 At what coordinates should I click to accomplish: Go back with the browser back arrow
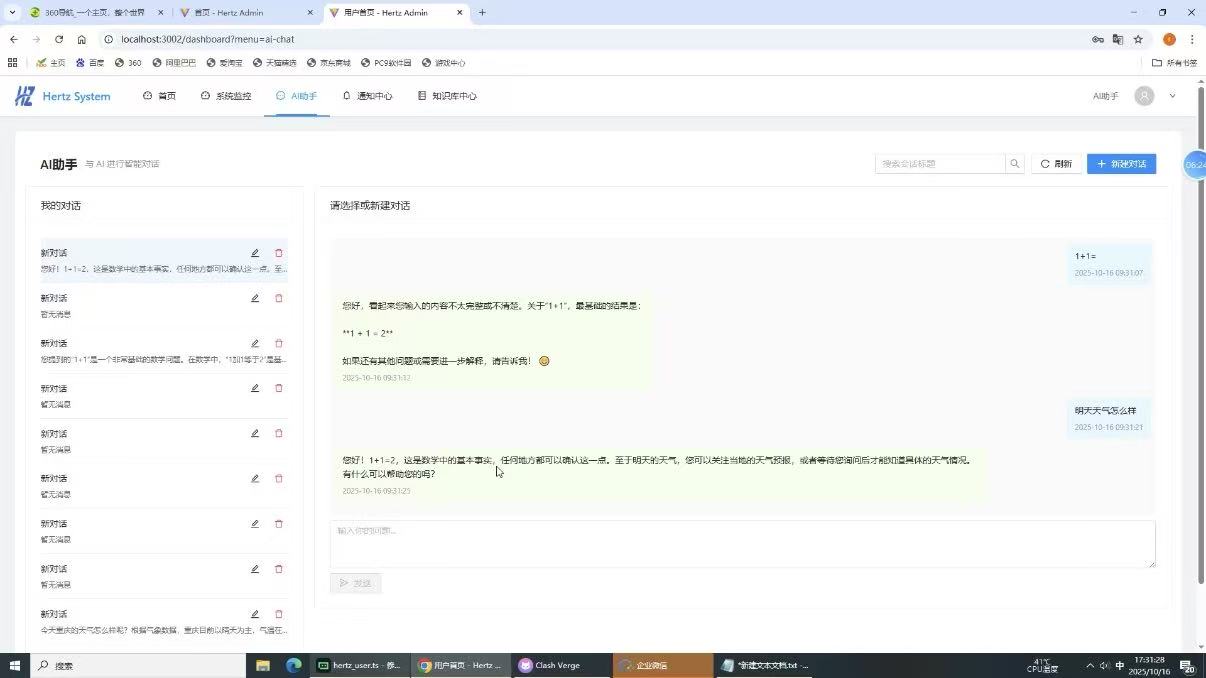(x=13, y=39)
